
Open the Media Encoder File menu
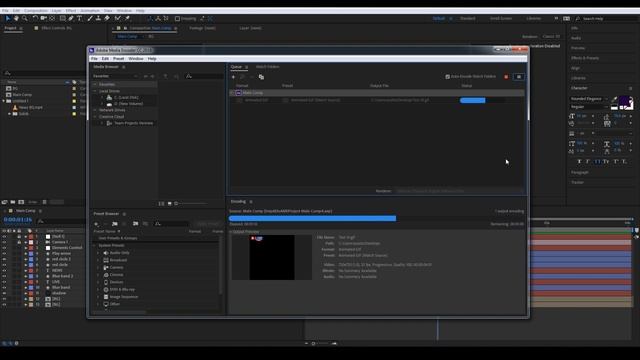[x=94, y=59]
